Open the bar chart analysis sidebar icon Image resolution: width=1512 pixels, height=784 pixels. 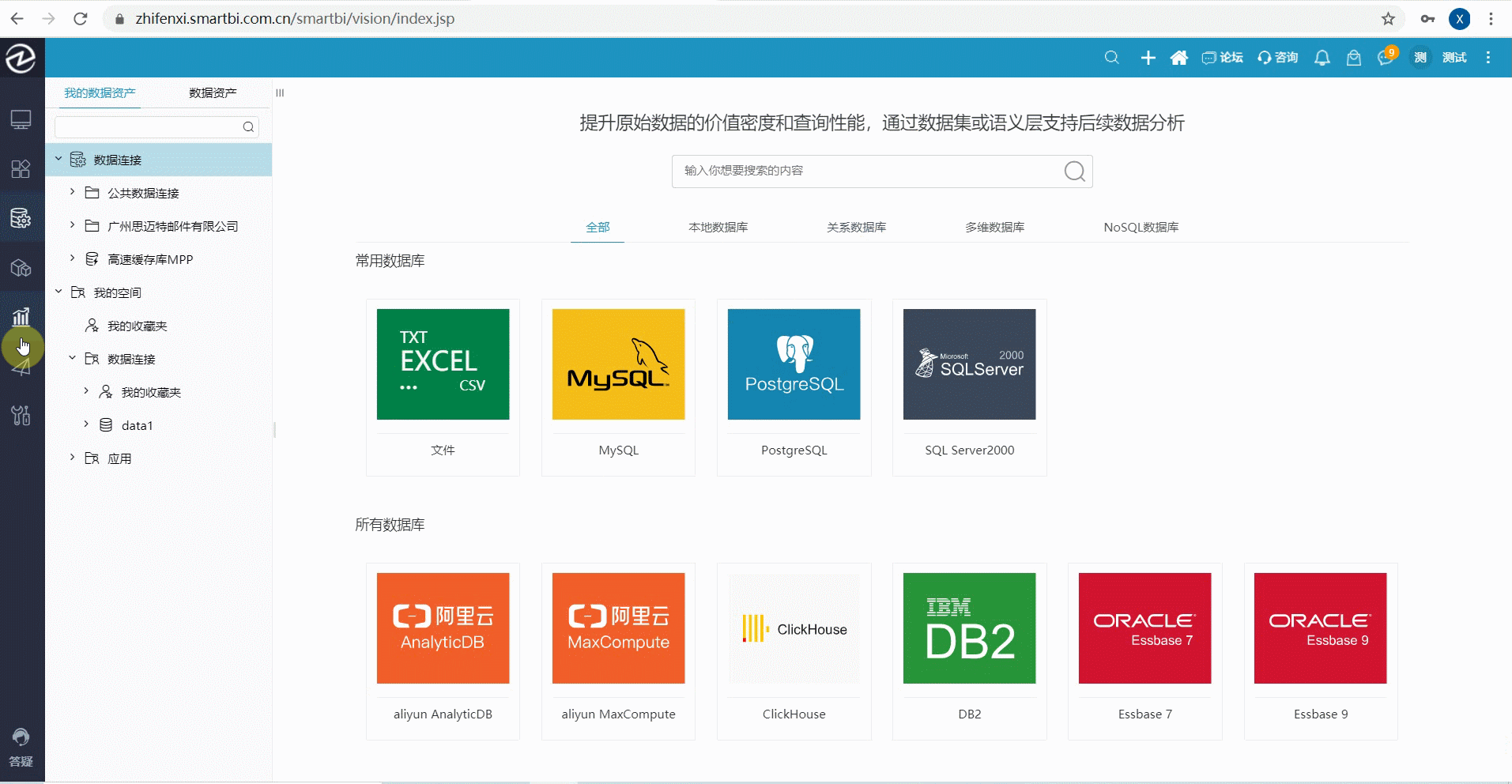(21, 317)
